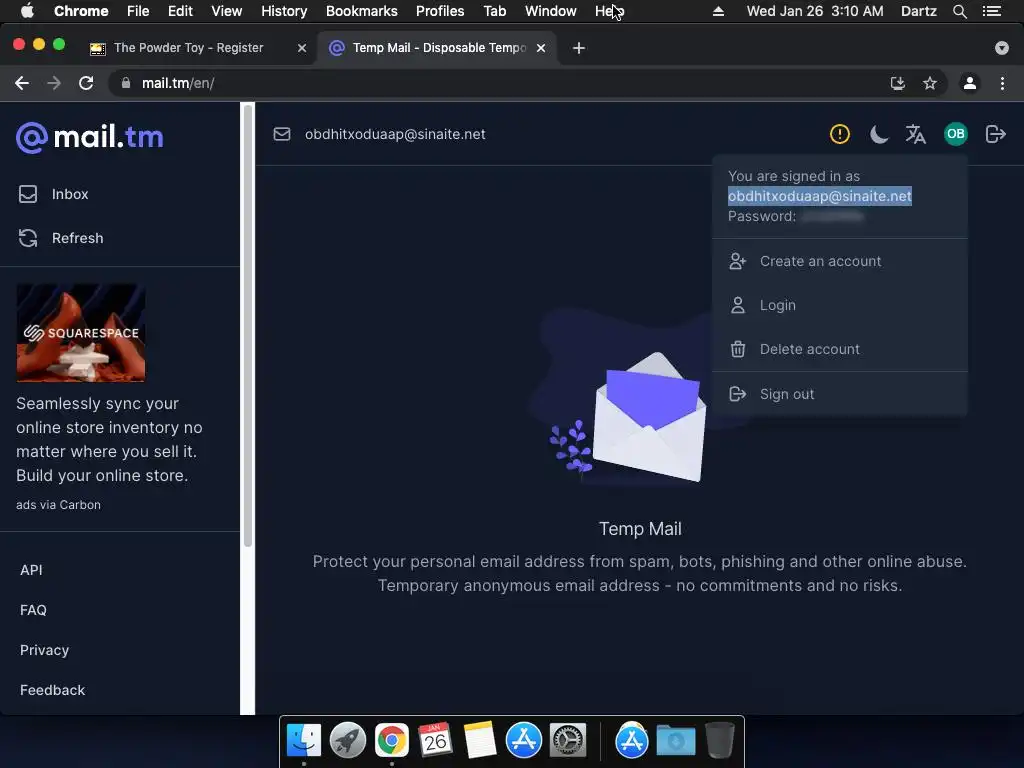Screen dimensions: 1024x768
Task: Open the Bookmarks menu
Action: point(362,11)
